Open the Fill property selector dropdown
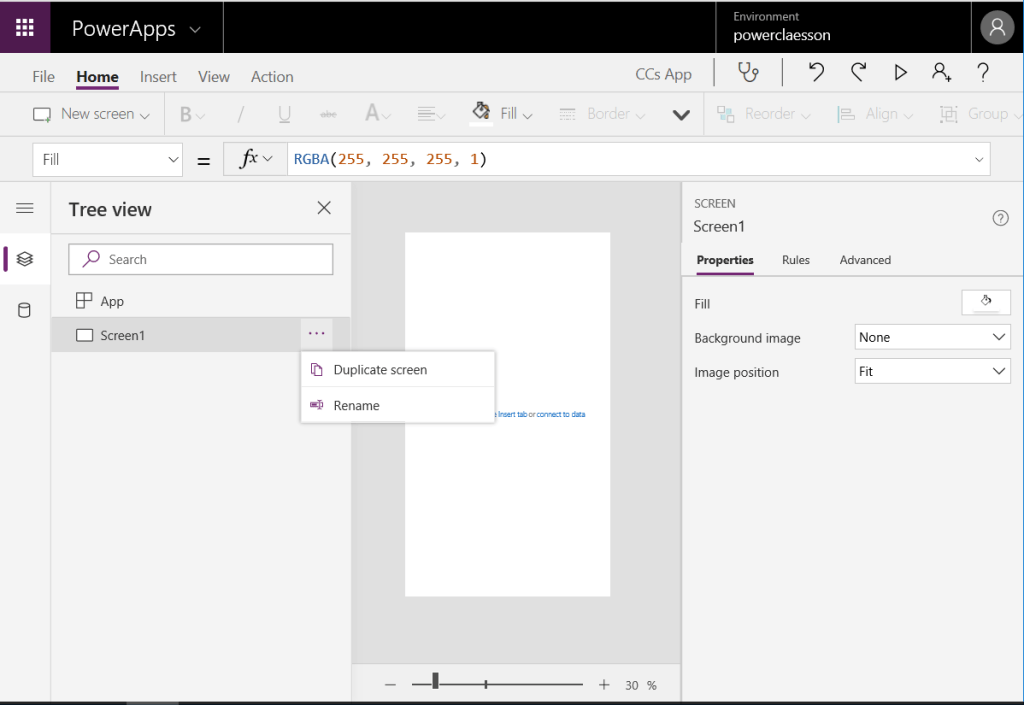The height and width of the screenshot is (705, 1024). coord(107,160)
